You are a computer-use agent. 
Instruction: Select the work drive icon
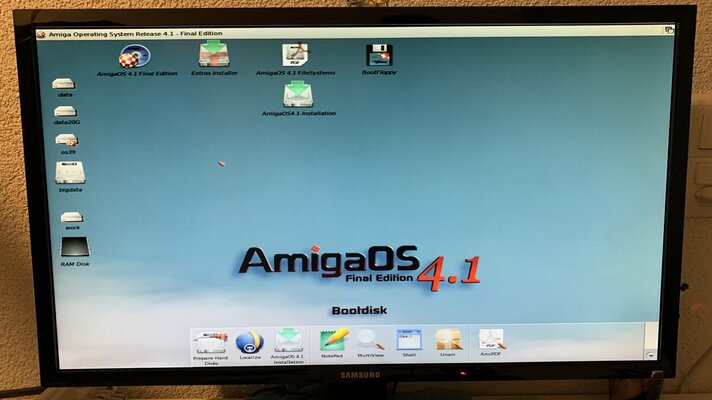click(x=72, y=217)
